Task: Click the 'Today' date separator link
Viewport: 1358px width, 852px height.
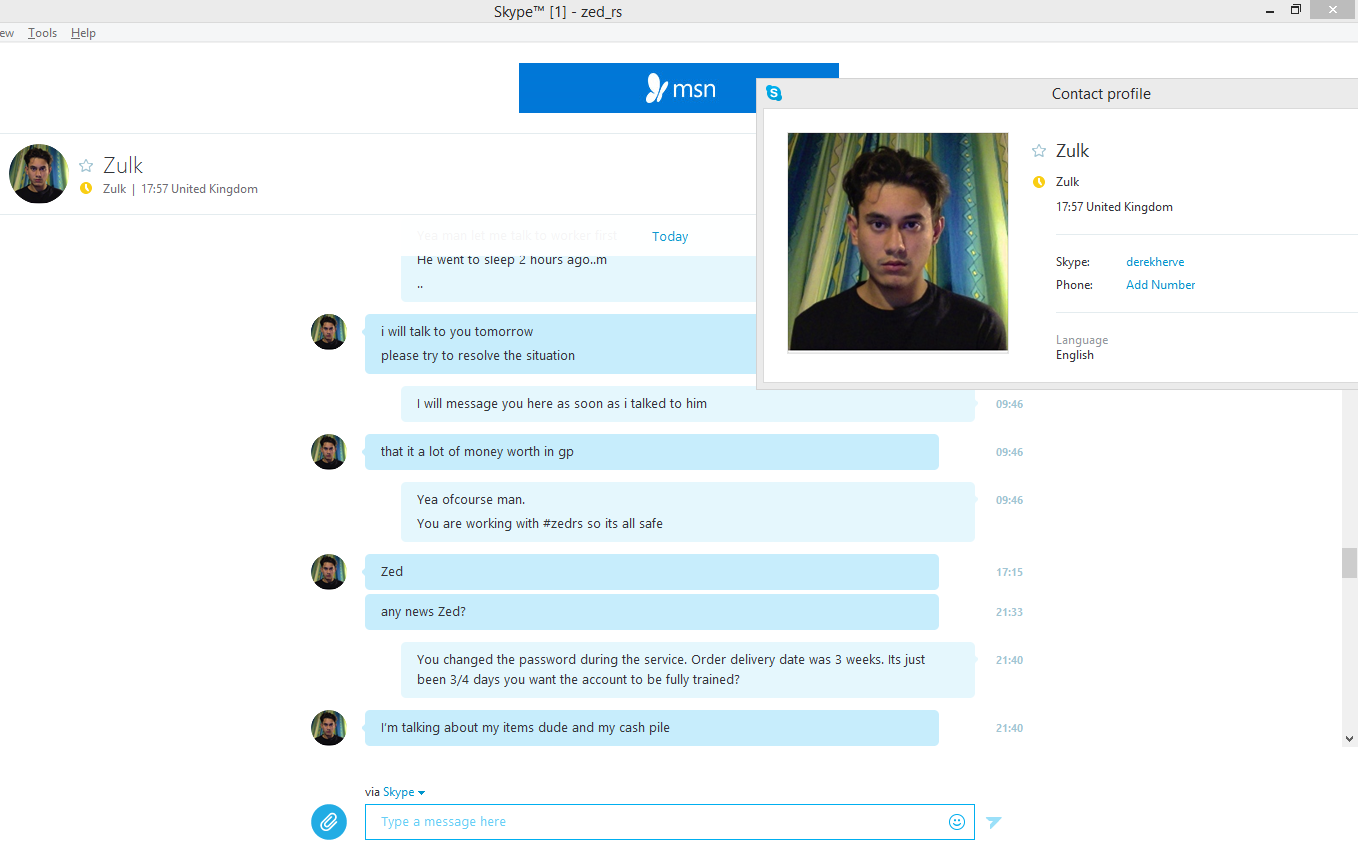Action: 670,237
